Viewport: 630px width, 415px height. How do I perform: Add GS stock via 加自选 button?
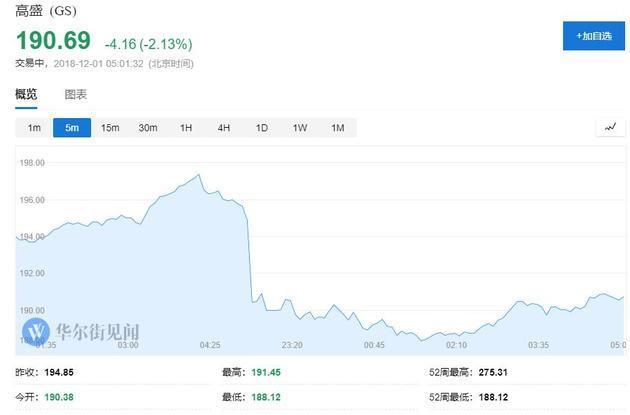click(594, 36)
